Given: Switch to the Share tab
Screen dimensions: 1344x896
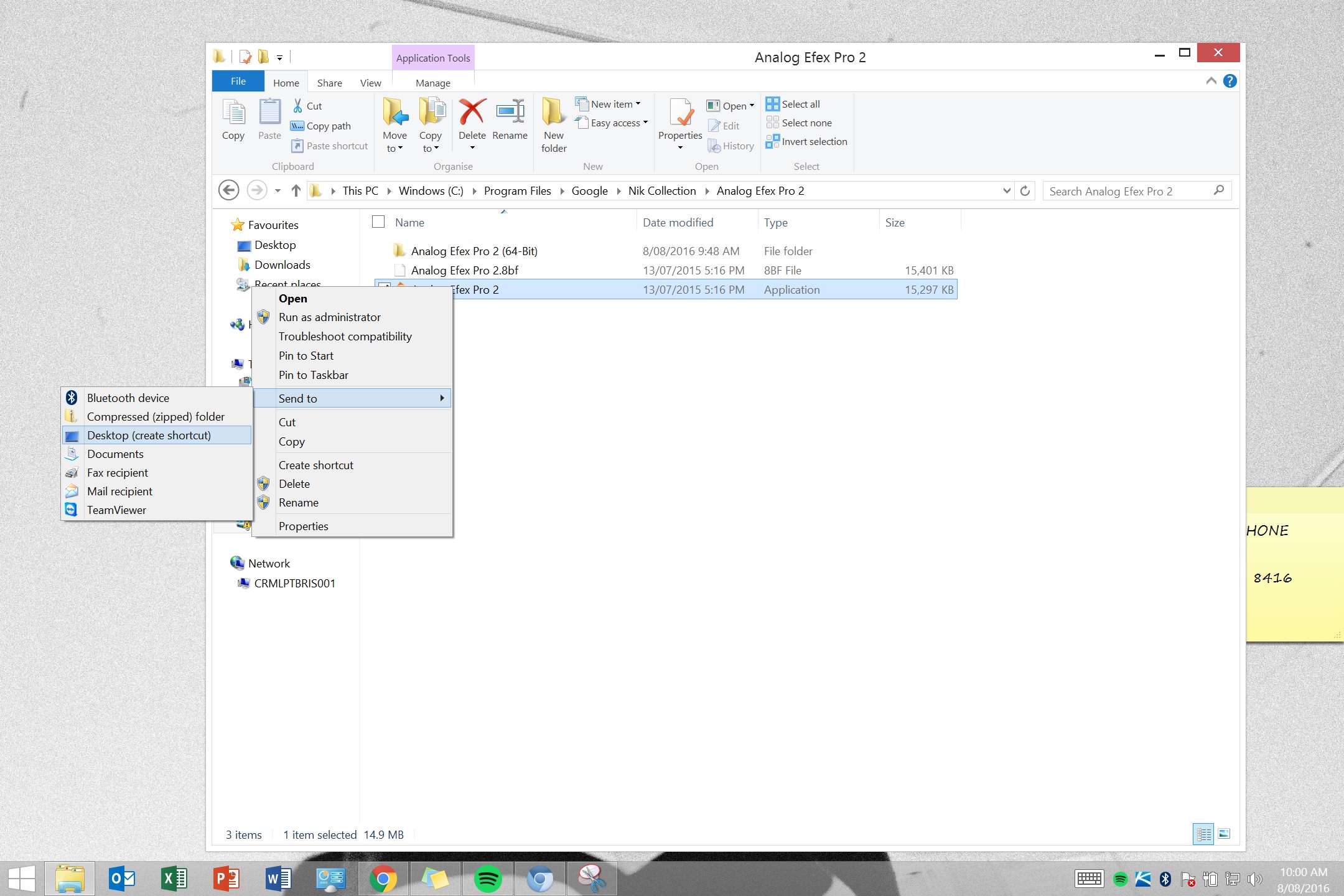Looking at the screenshot, I should pyautogui.click(x=329, y=83).
